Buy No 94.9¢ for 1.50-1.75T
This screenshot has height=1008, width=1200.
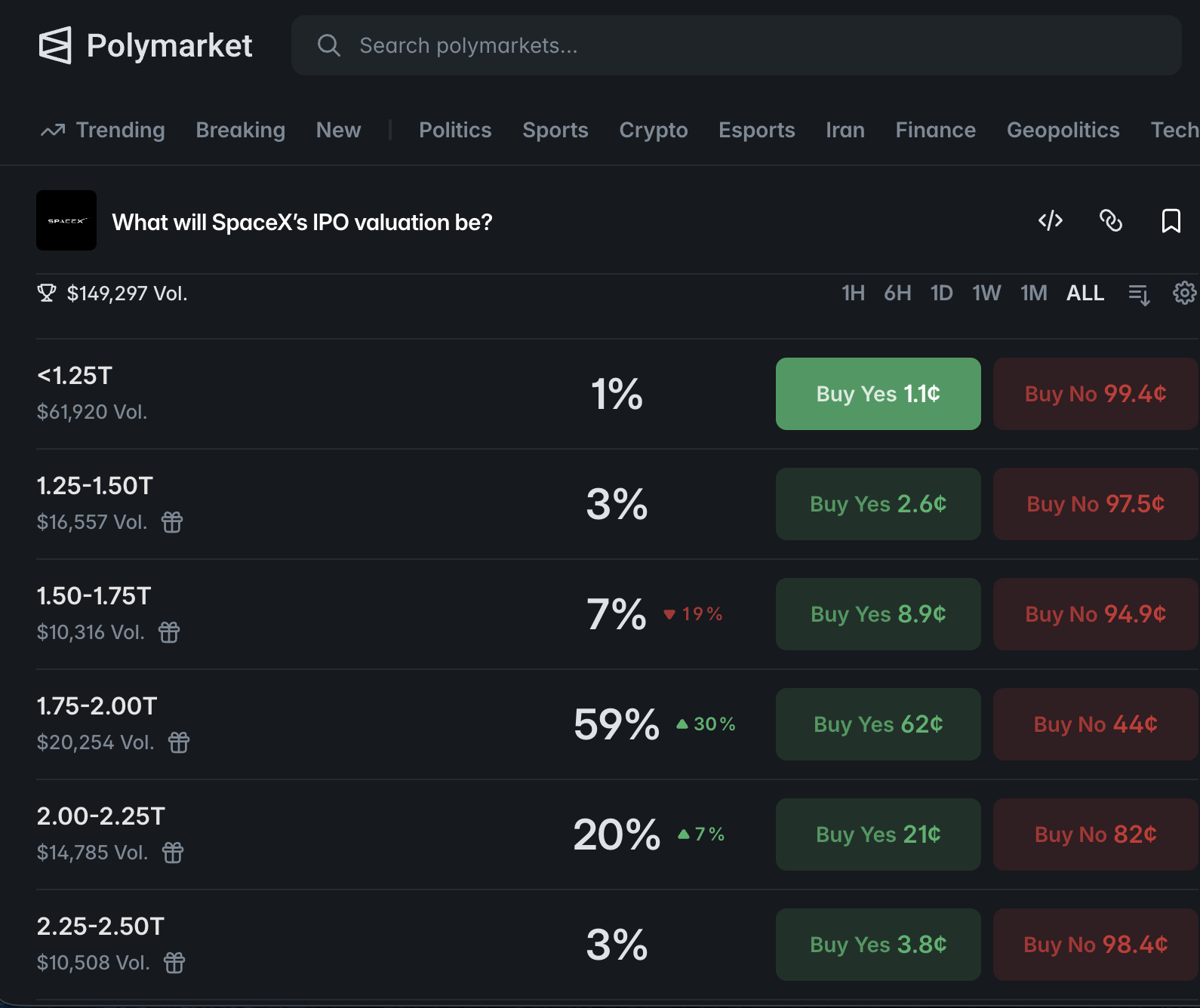coord(1096,614)
